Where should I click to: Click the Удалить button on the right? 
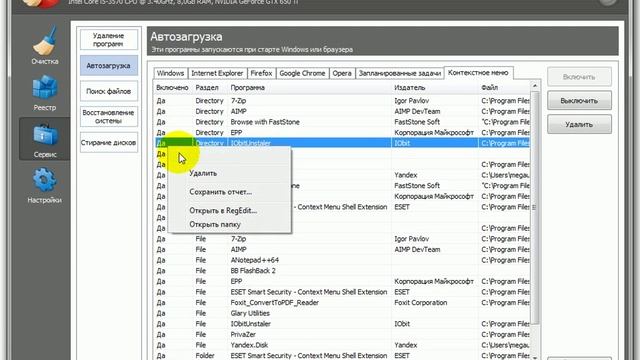[x=579, y=124]
